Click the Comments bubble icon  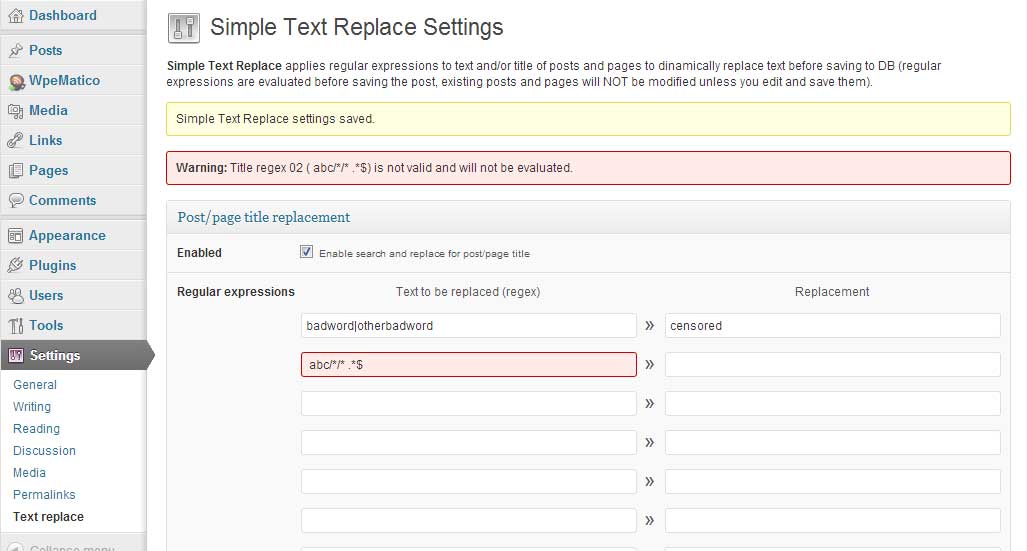(15, 201)
